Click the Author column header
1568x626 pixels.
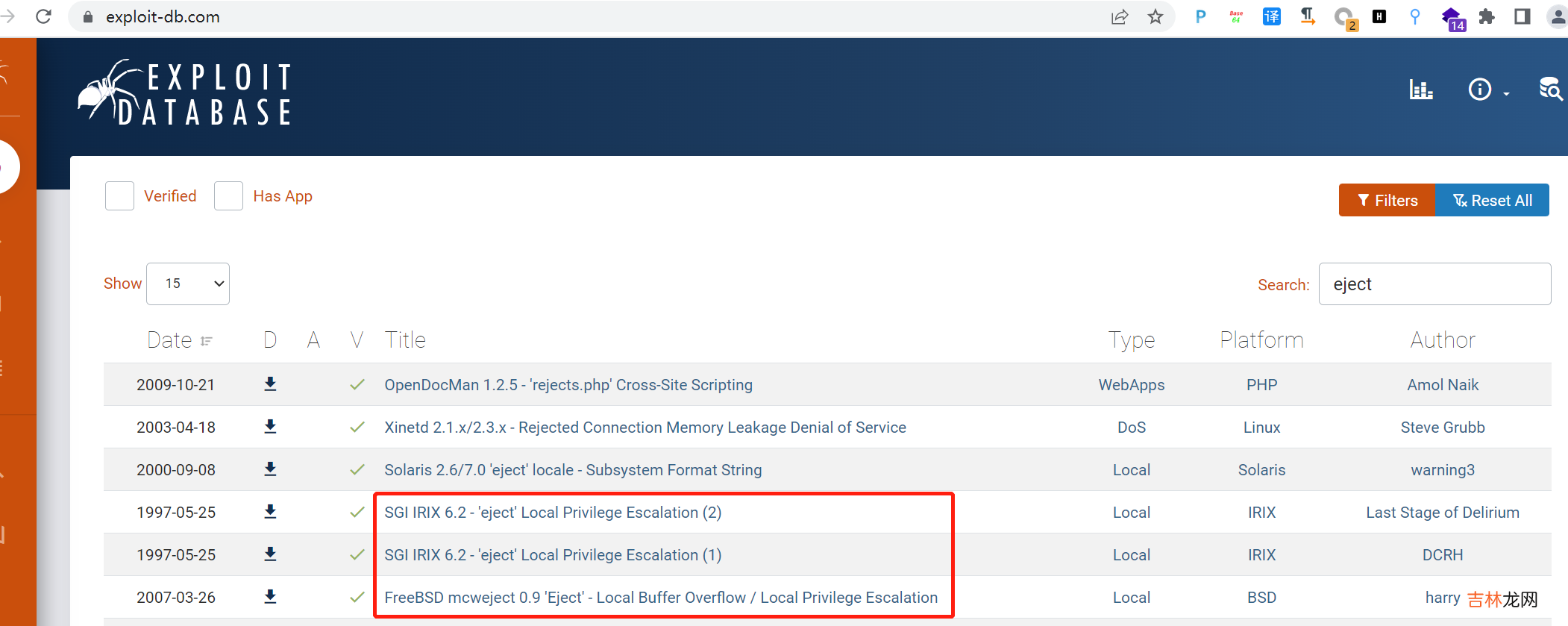1443,340
